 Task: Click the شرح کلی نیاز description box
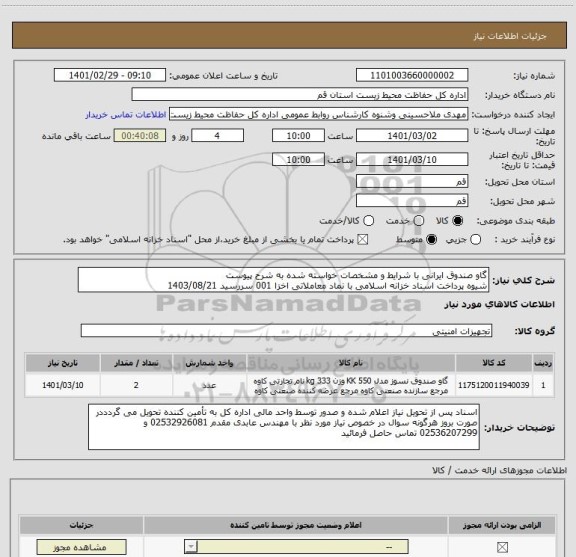(284, 280)
